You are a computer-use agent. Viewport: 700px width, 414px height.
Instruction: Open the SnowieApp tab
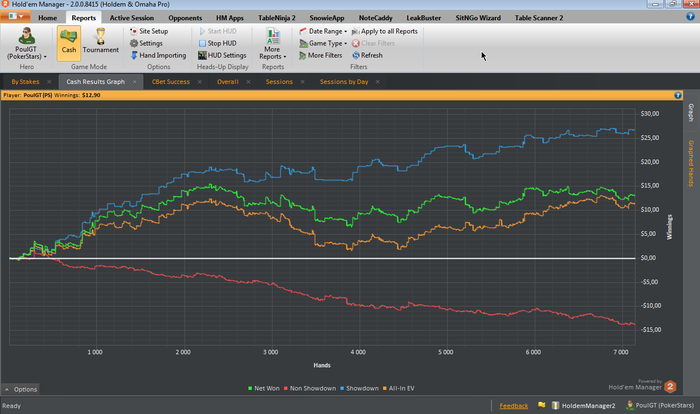point(327,18)
